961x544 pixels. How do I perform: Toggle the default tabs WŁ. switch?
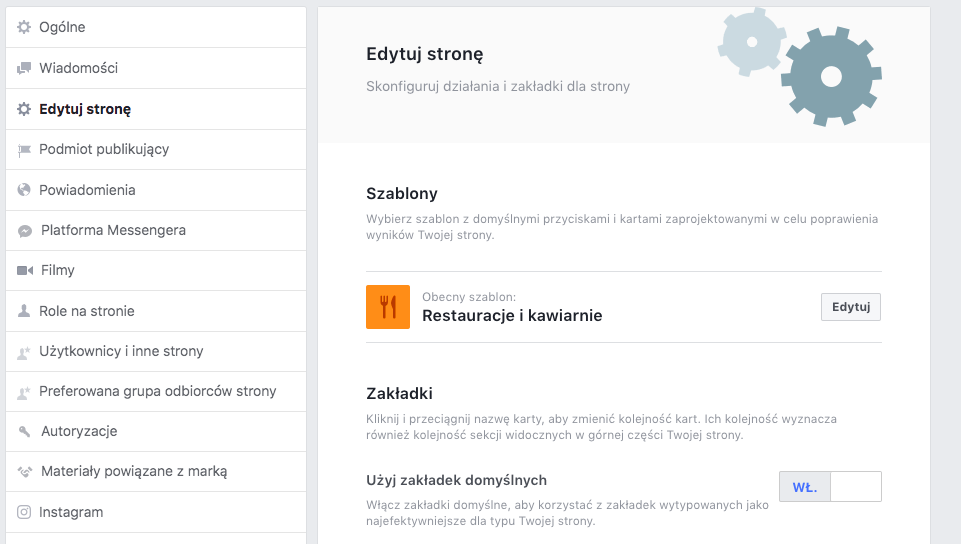click(830, 487)
